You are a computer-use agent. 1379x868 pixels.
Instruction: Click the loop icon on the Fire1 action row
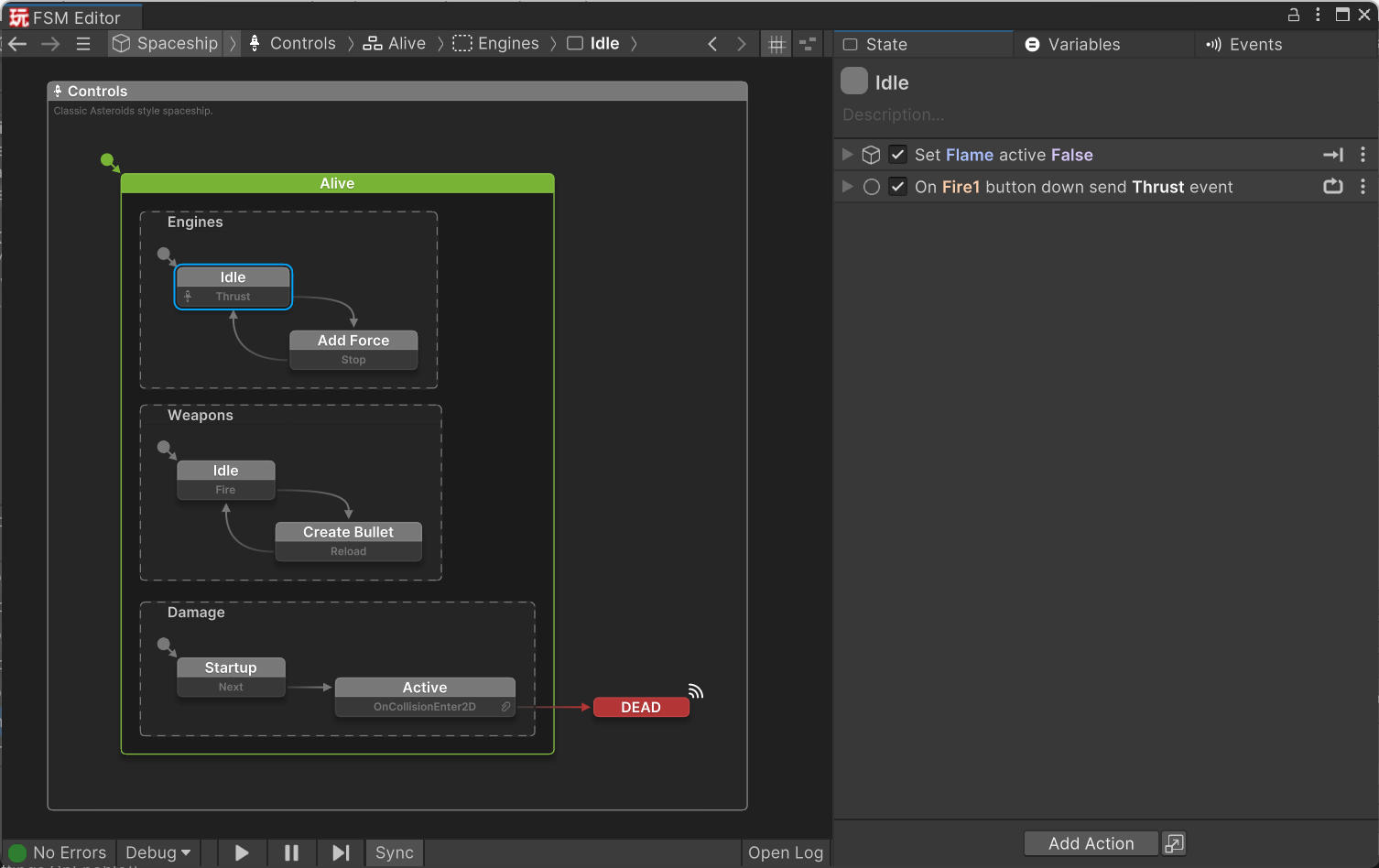pyautogui.click(x=1333, y=186)
